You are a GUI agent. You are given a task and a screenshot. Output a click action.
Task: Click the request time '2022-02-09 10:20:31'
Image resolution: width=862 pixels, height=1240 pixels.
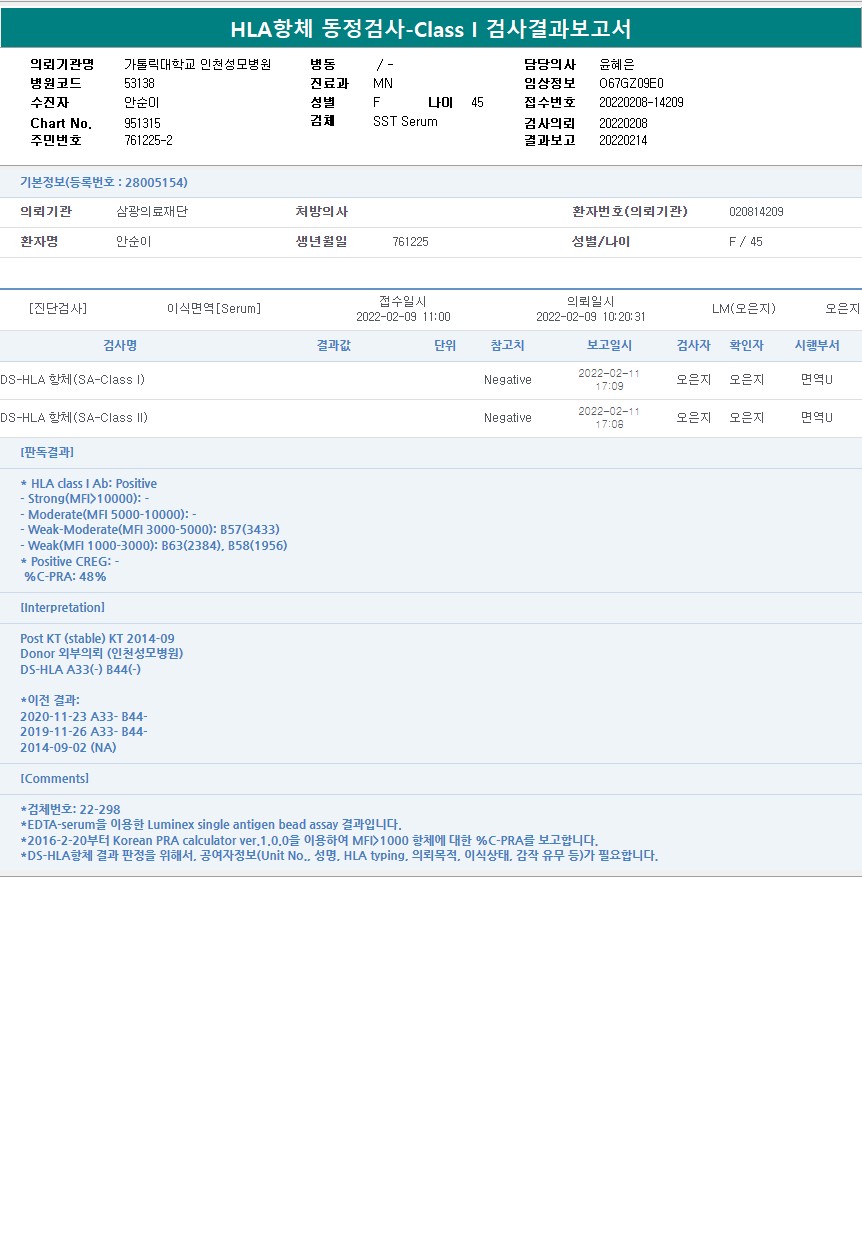pos(591,316)
